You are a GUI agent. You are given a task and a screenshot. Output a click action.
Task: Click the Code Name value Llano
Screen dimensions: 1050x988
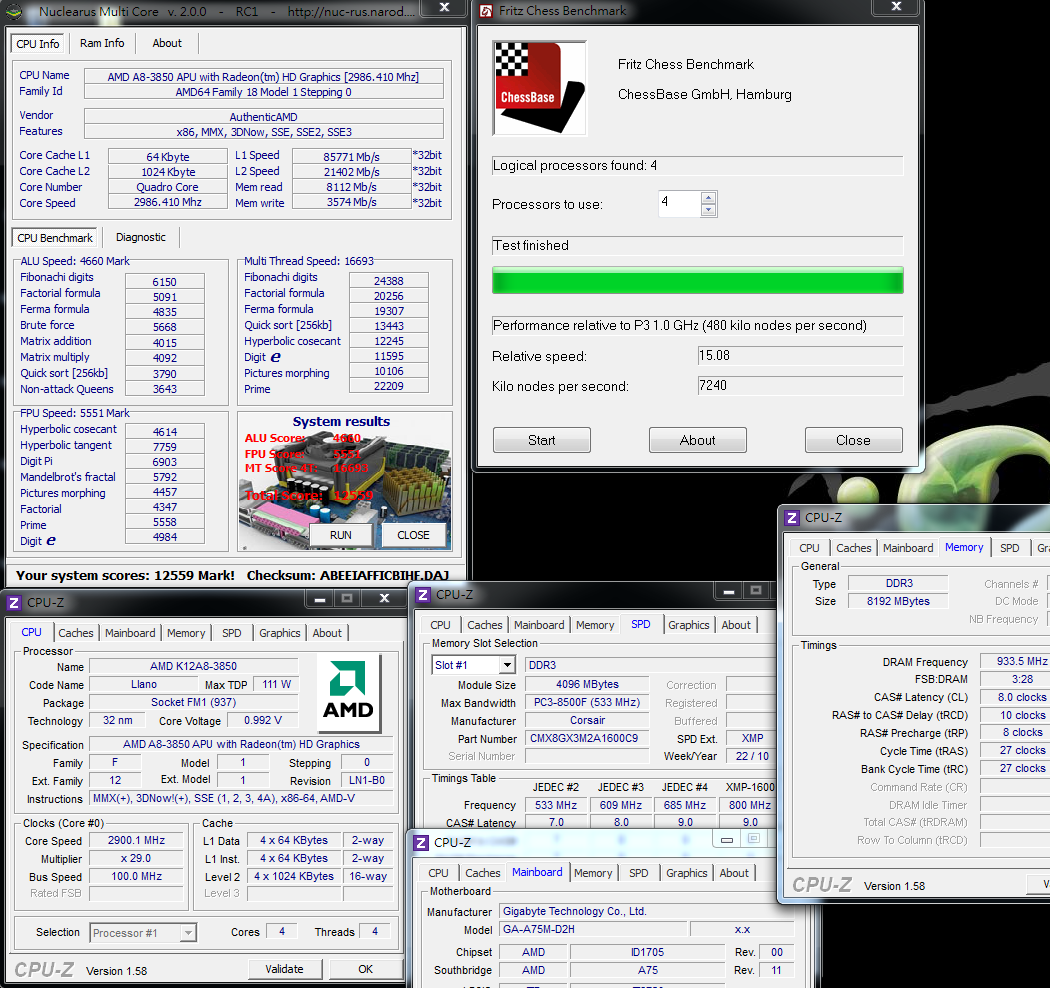tap(144, 684)
